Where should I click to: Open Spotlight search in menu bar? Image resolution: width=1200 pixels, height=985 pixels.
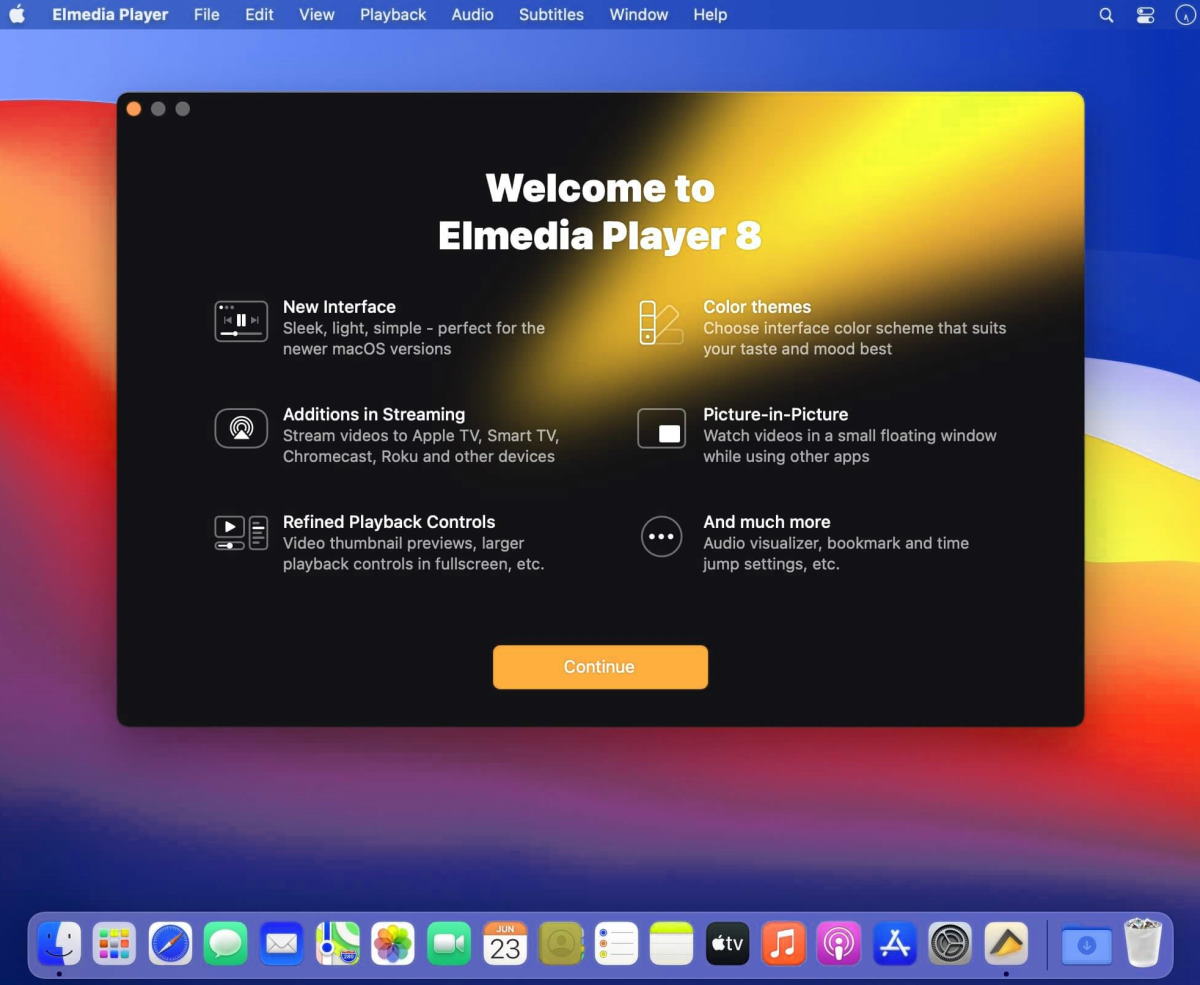click(x=1106, y=15)
